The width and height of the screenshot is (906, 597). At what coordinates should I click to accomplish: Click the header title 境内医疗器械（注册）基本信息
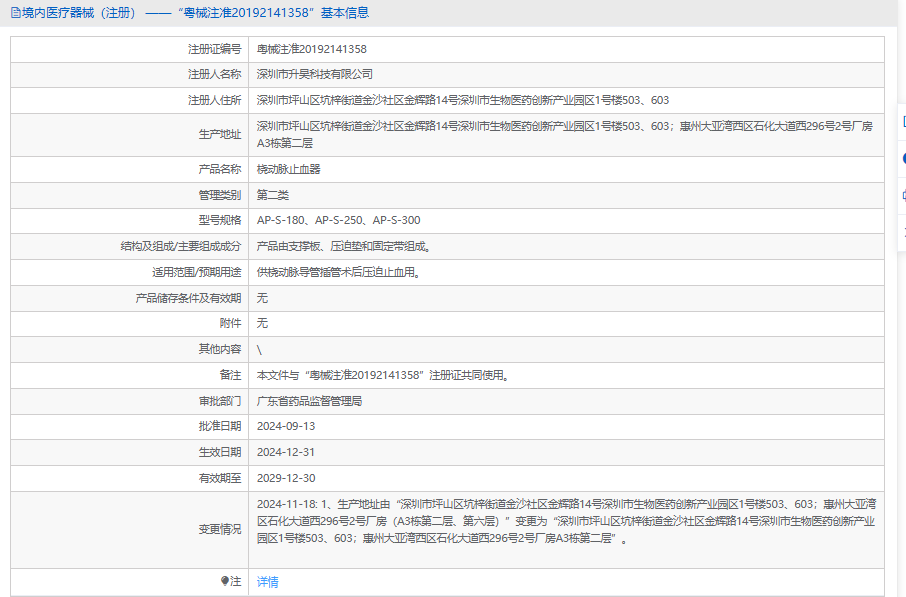[195, 13]
